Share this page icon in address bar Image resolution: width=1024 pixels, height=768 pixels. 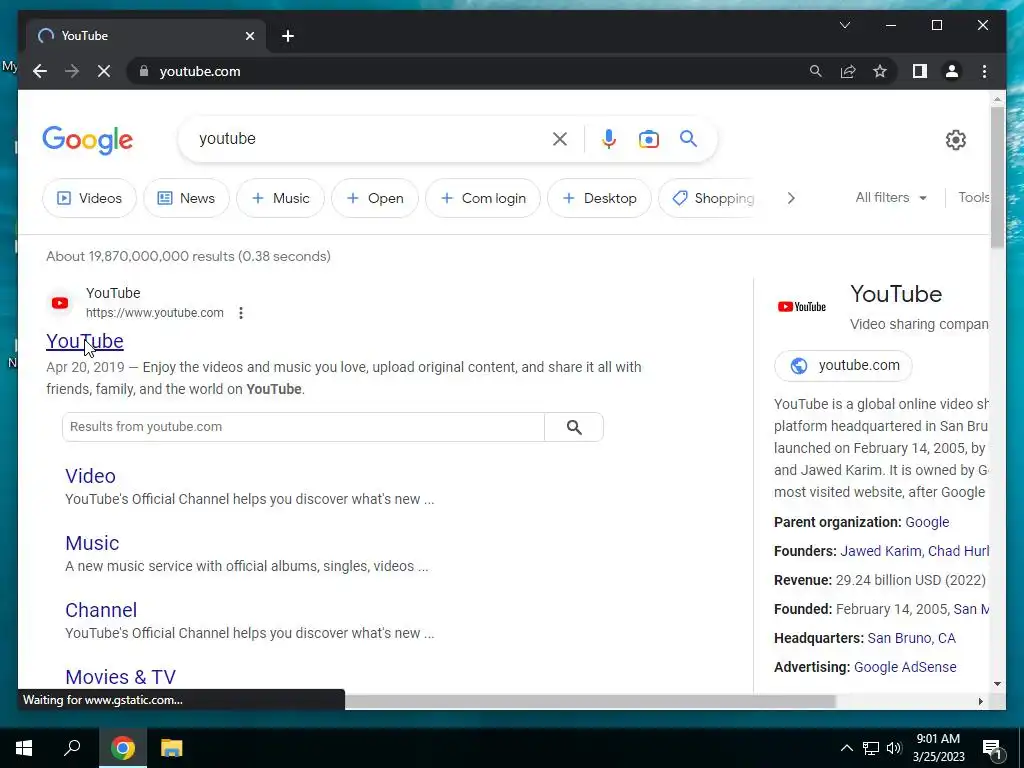click(848, 71)
